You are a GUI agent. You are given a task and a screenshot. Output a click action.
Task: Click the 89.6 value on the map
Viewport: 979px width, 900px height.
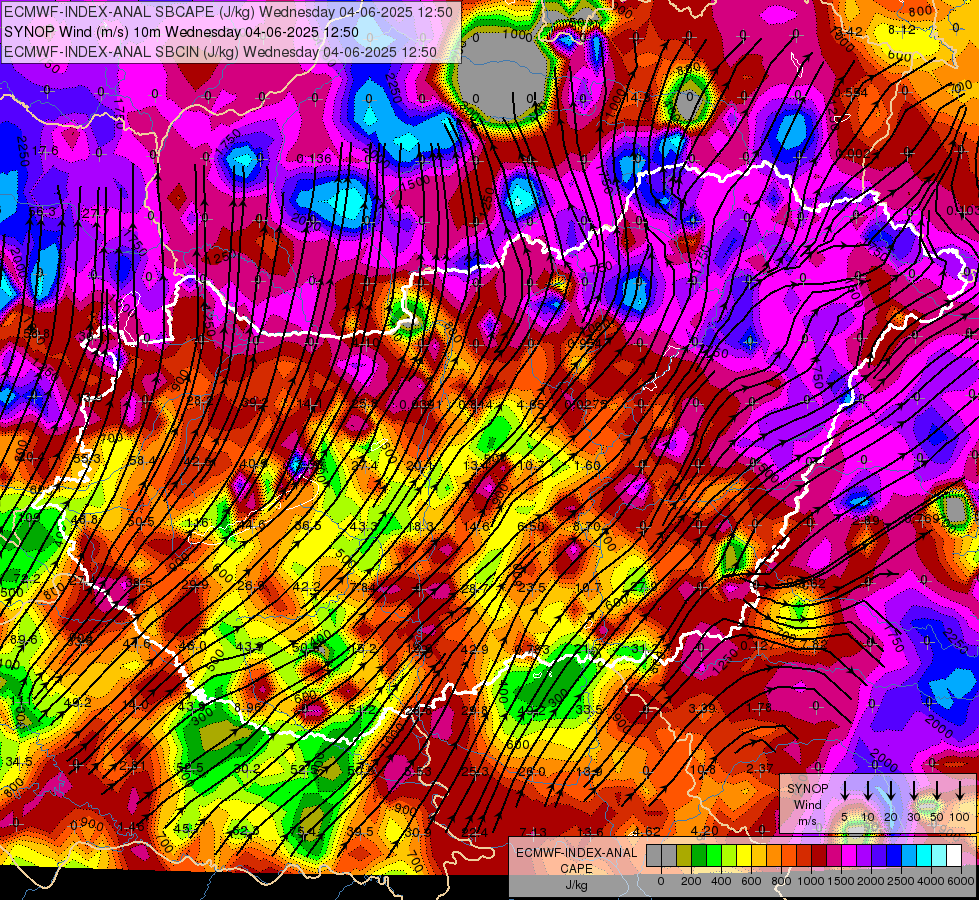23,640
